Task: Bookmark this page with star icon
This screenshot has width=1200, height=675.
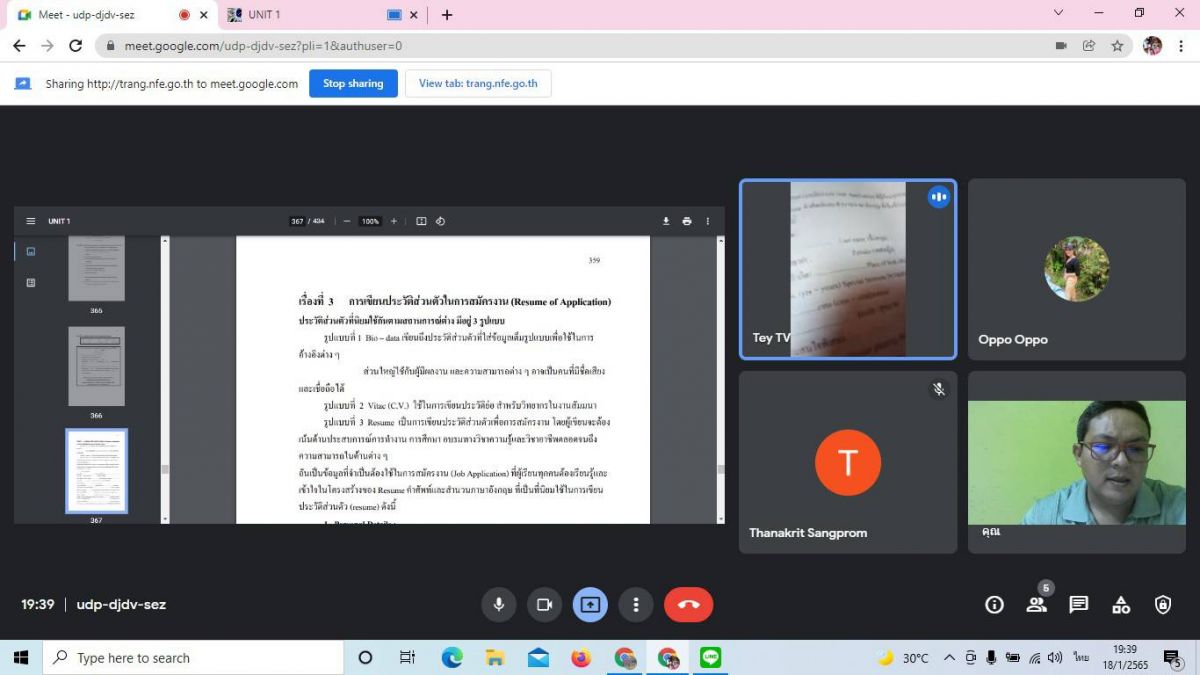Action: coord(1117,46)
